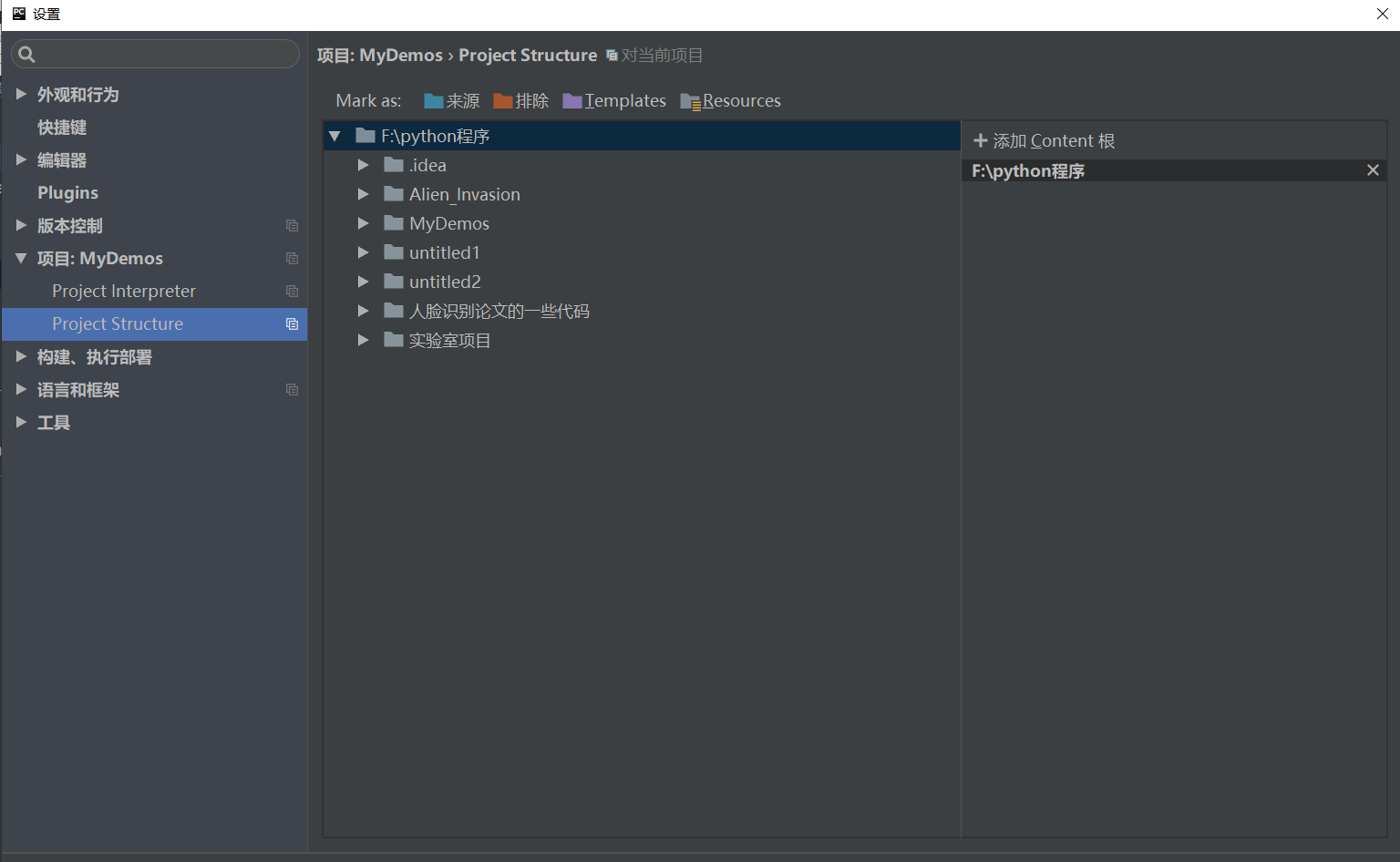This screenshot has width=1400, height=862.
Task: Open the Plugins settings page
Action: [67, 192]
